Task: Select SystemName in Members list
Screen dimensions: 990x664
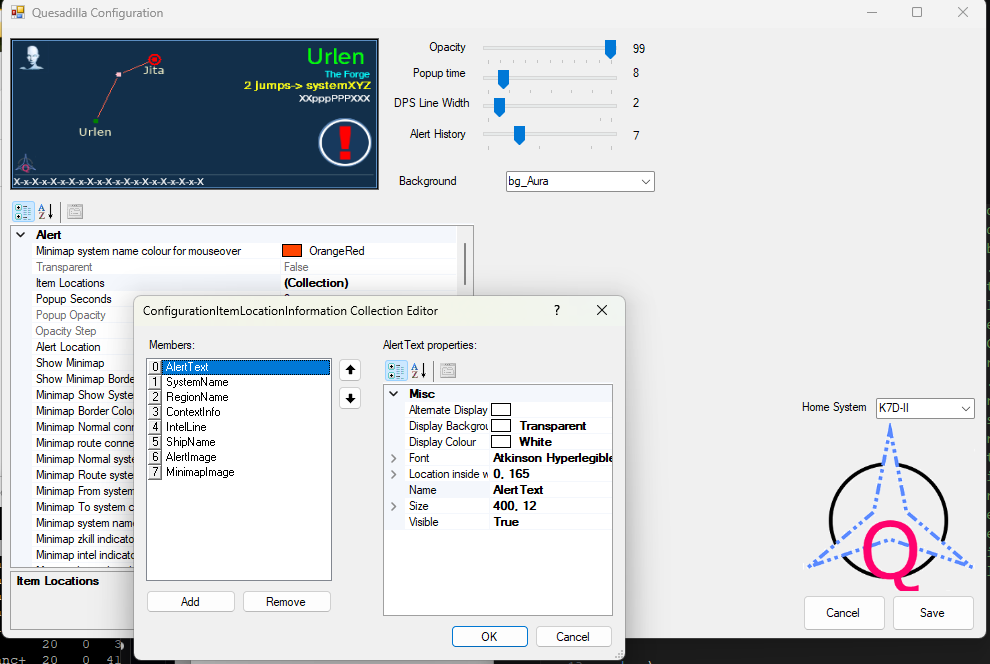Action: 197,382
